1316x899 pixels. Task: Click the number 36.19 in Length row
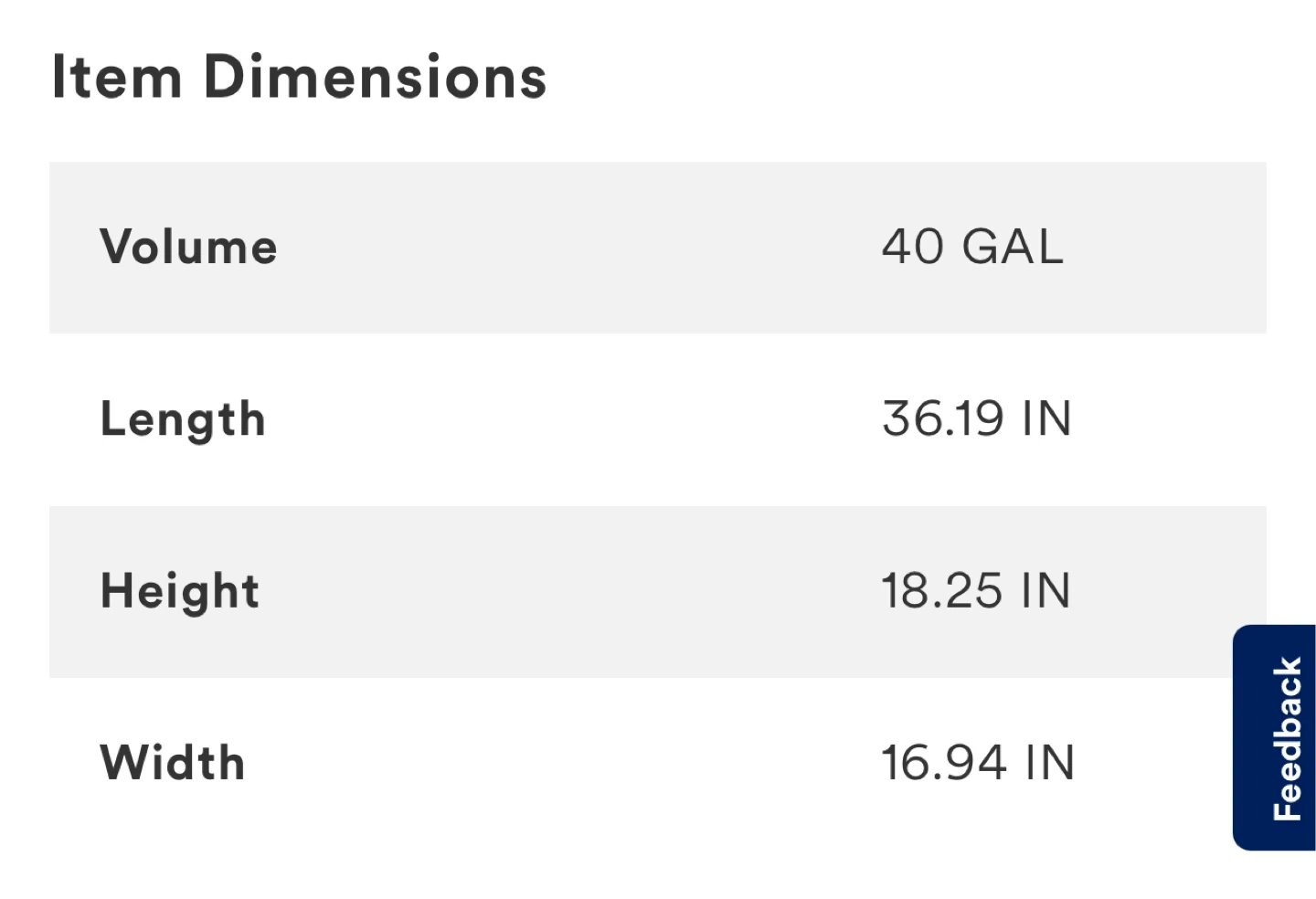(x=942, y=419)
